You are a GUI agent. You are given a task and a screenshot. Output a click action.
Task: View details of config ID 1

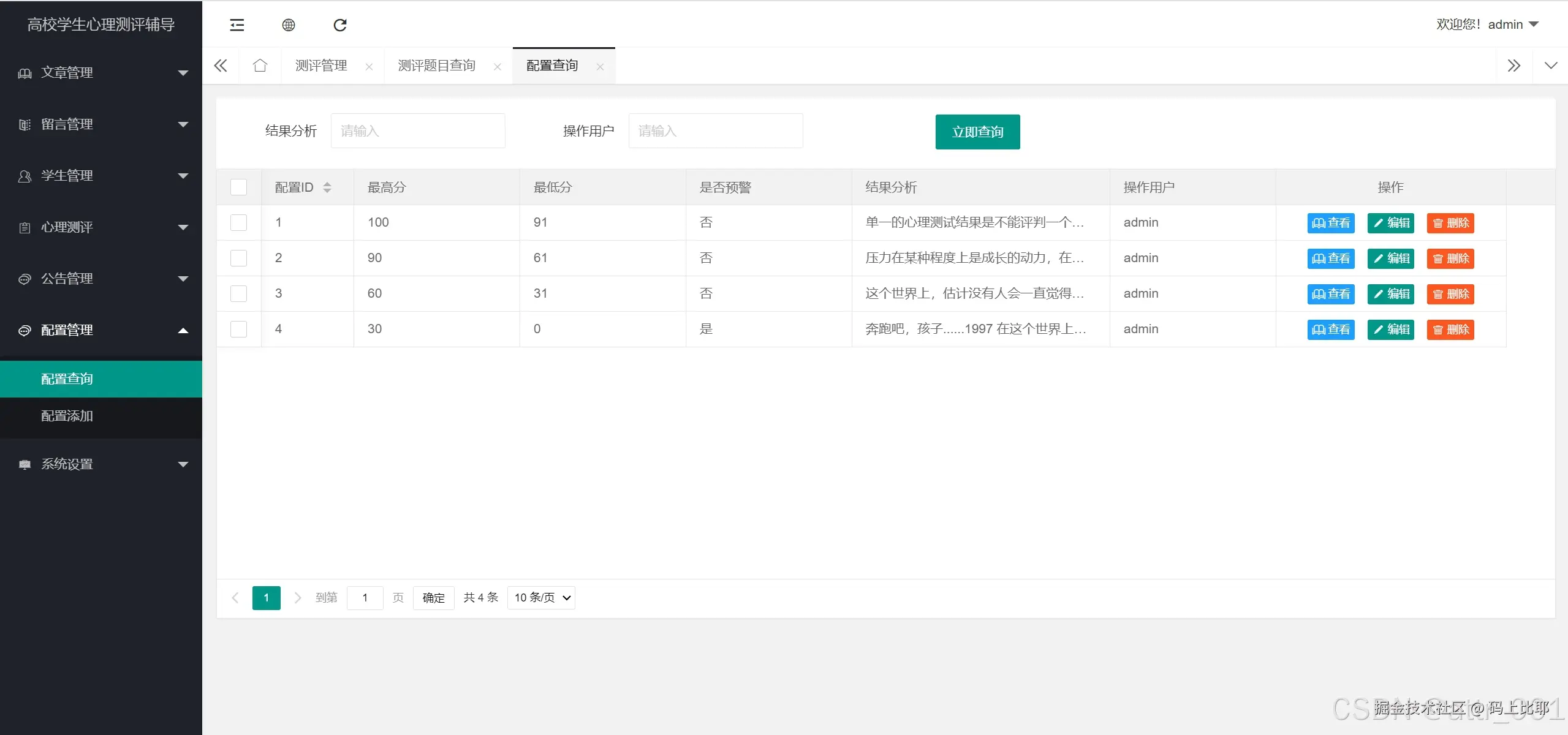(1331, 223)
